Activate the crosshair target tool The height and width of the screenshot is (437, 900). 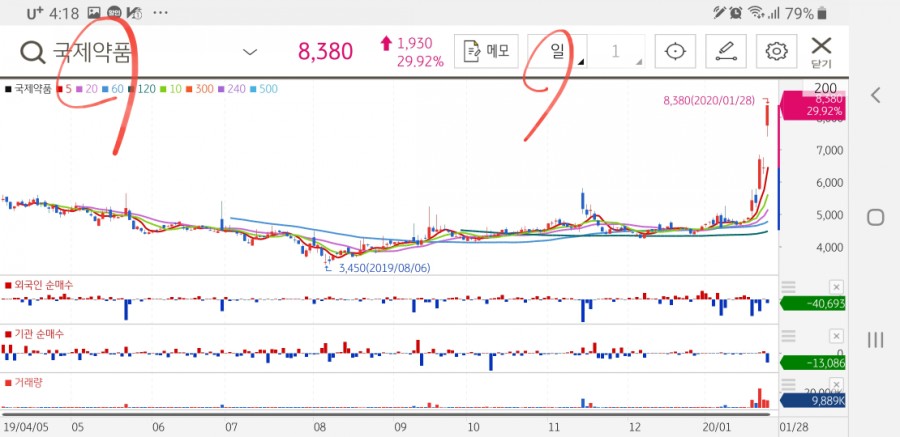pos(675,51)
